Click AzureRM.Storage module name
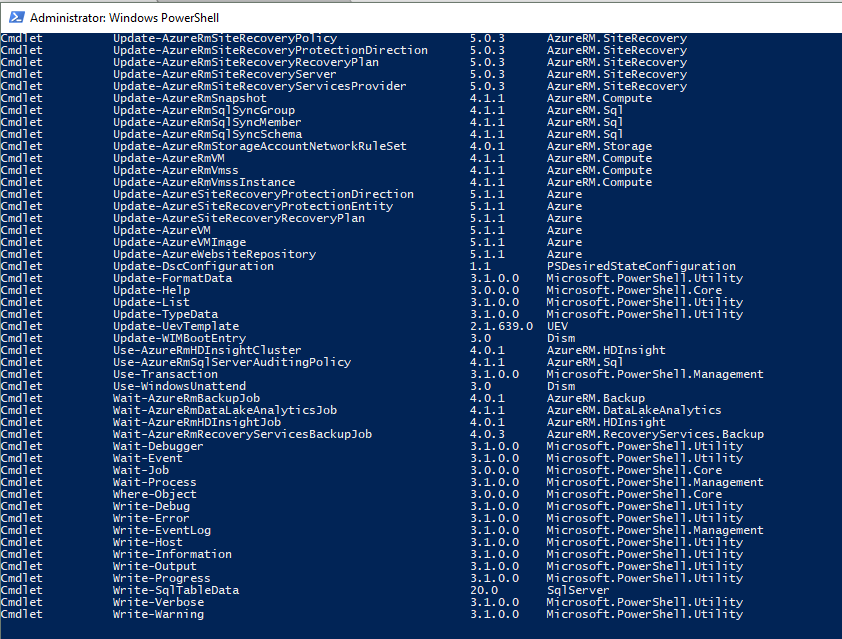Image resolution: width=842 pixels, height=639 pixels. click(x=599, y=146)
